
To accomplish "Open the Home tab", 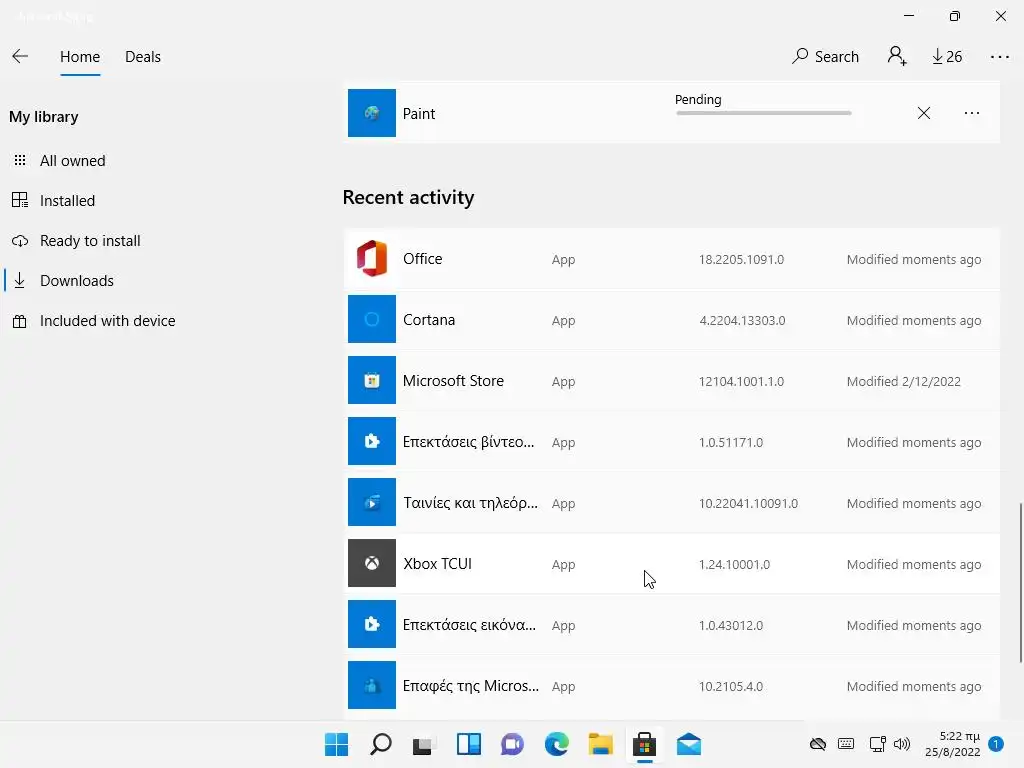I will point(80,57).
